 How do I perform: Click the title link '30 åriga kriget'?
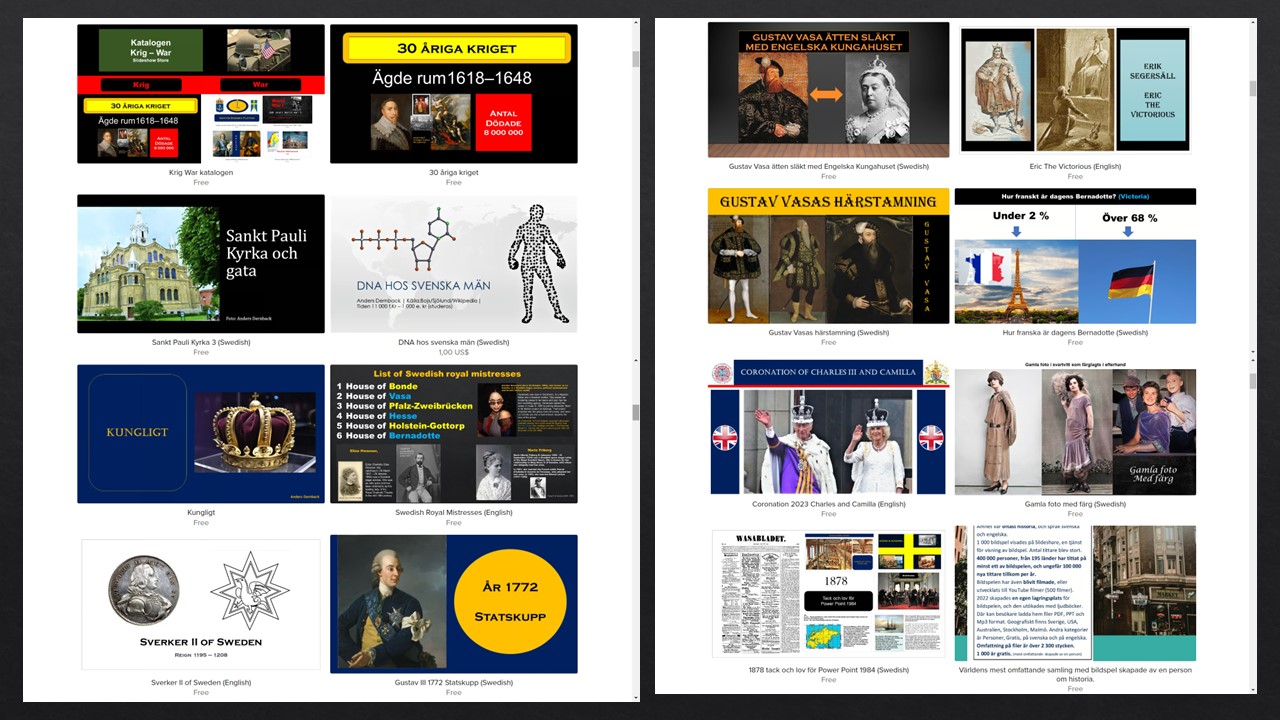tap(454, 172)
